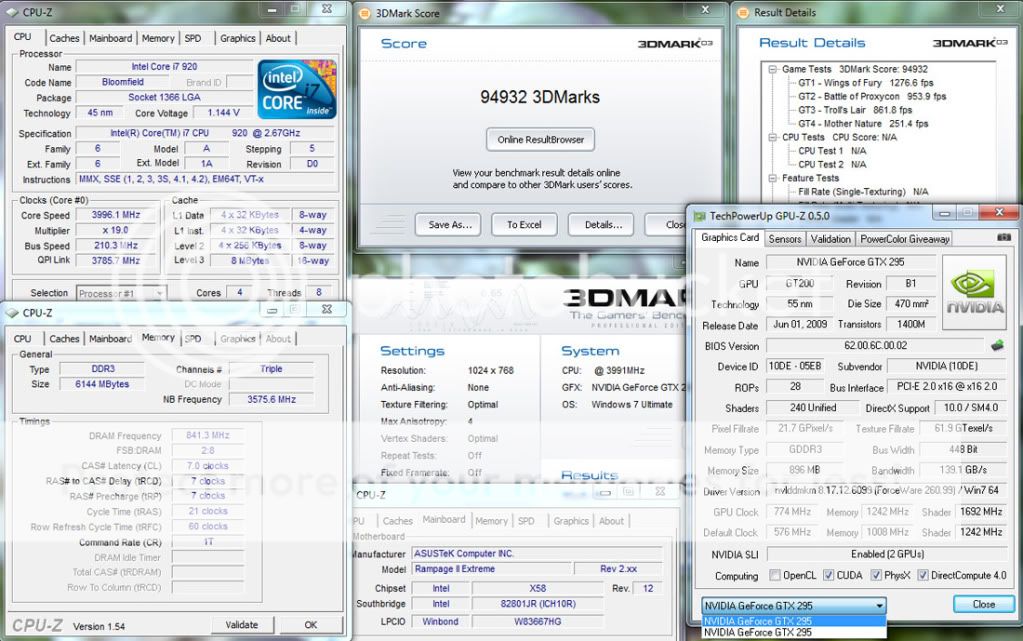Image resolution: width=1023 pixels, height=641 pixels.
Task: Open SPD tab in CPU-Z processor window
Action: pos(193,39)
